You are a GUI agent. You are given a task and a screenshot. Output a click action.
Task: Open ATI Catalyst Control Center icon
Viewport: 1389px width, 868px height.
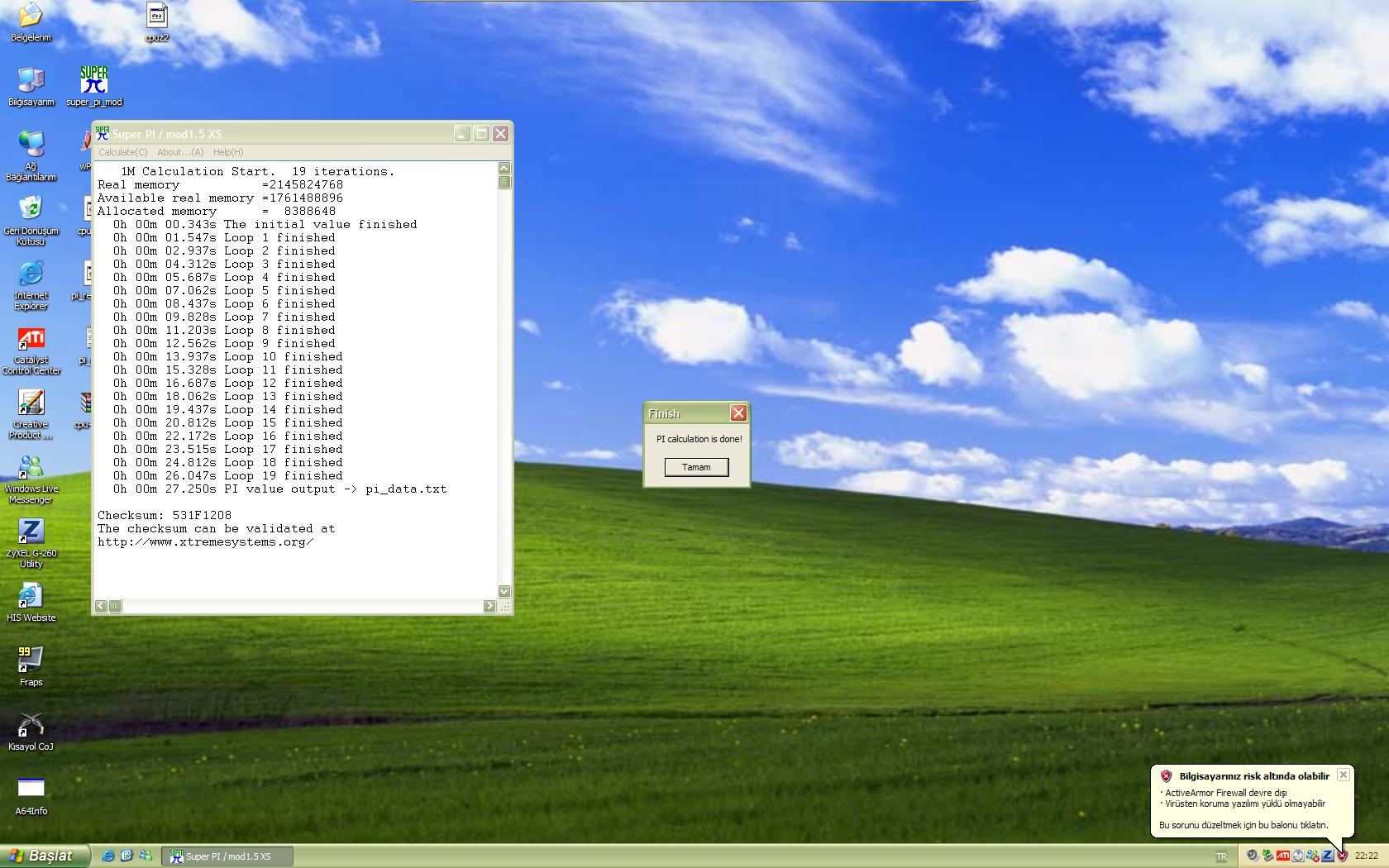31,350
